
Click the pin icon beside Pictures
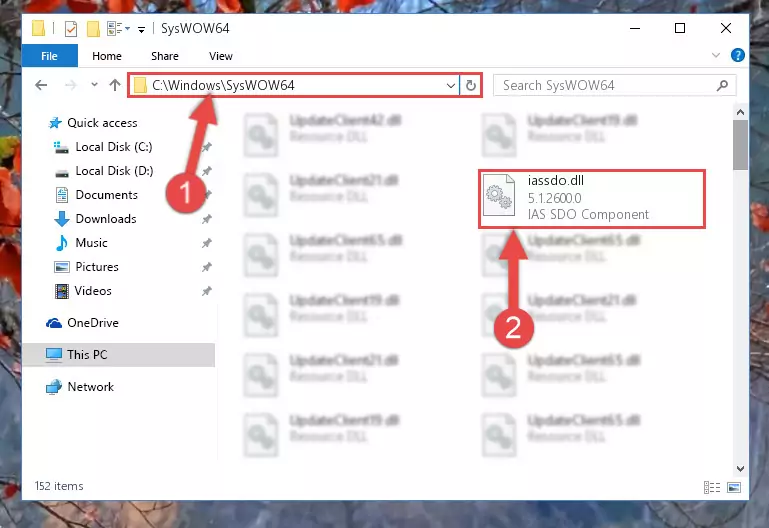[207, 267]
